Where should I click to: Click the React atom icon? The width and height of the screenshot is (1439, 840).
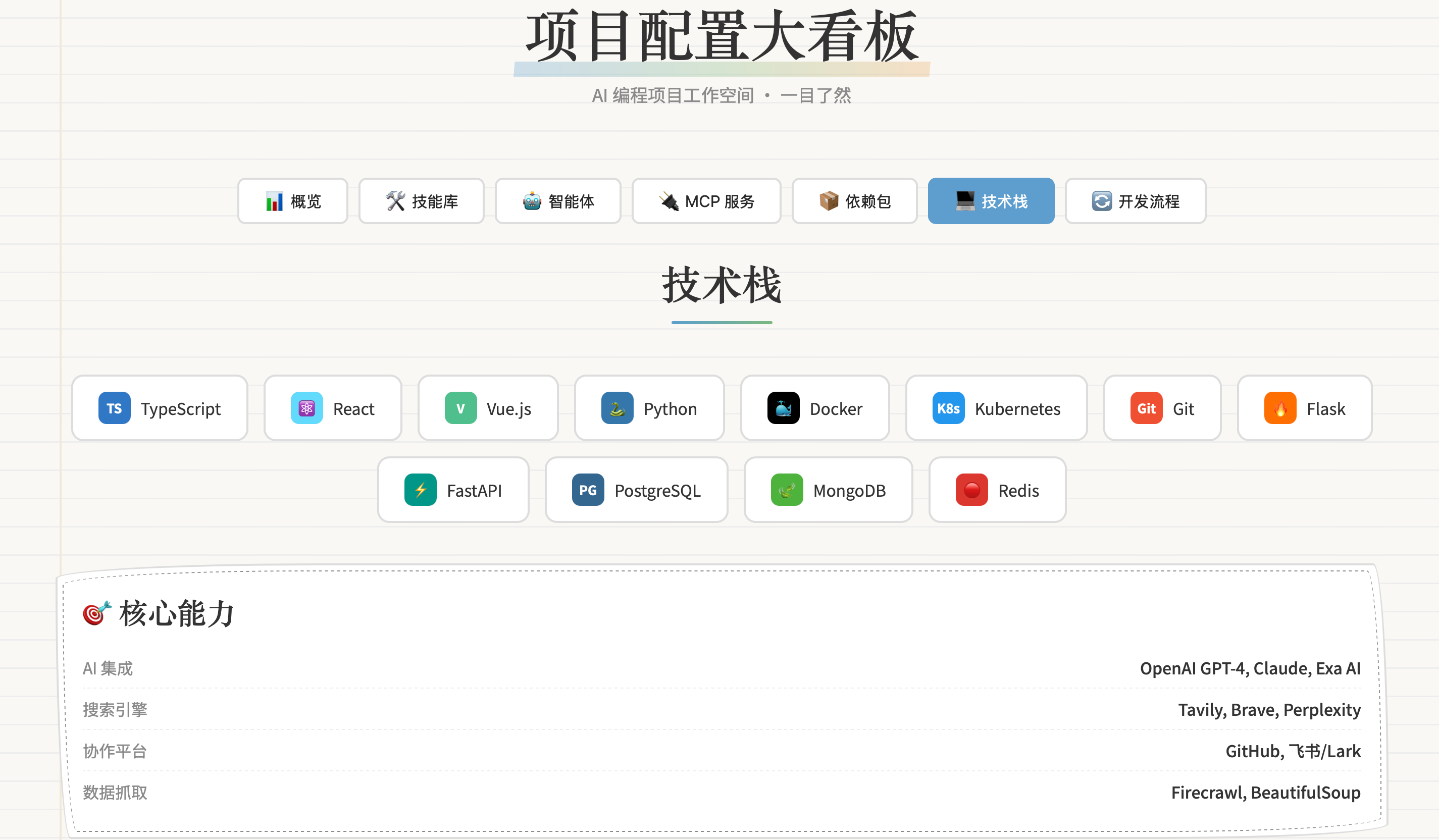[306, 408]
